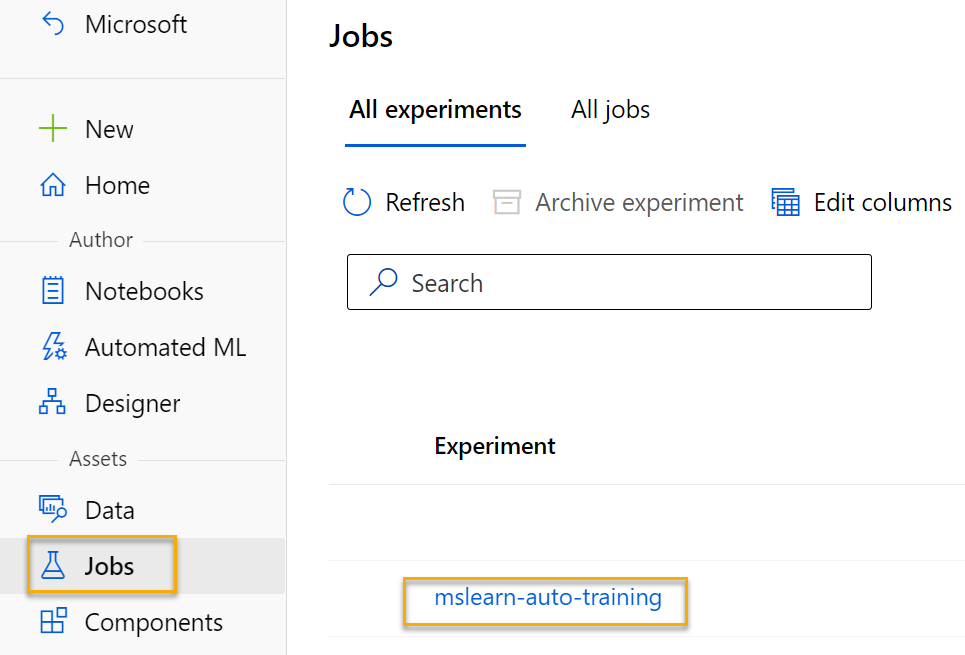Viewport: 965px width, 655px height.
Task: Click the Experiment column header
Action: click(x=495, y=446)
